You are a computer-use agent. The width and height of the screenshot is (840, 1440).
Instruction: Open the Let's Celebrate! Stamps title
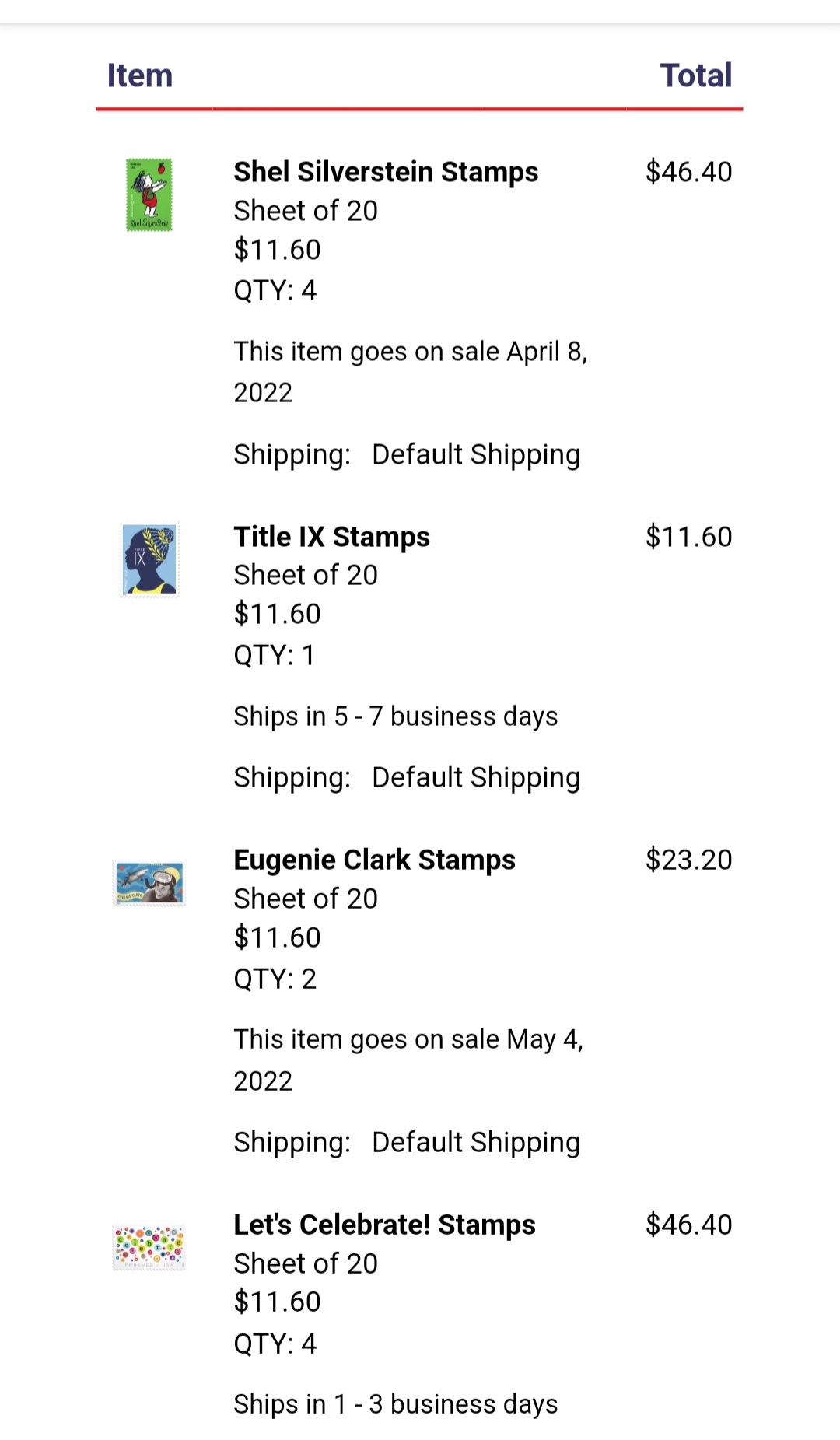pos(384,1225)
